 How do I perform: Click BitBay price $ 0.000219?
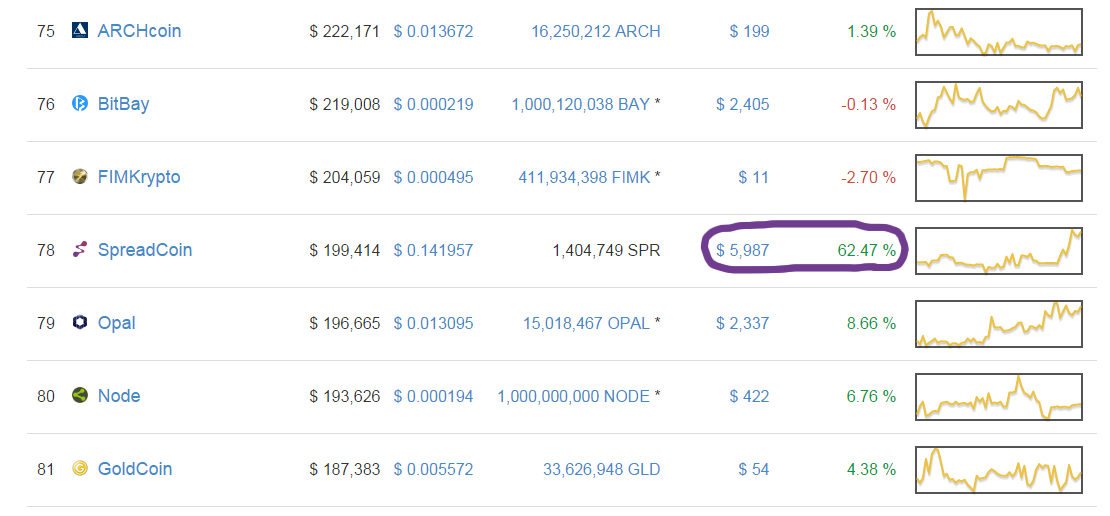(x=434, y=105)
